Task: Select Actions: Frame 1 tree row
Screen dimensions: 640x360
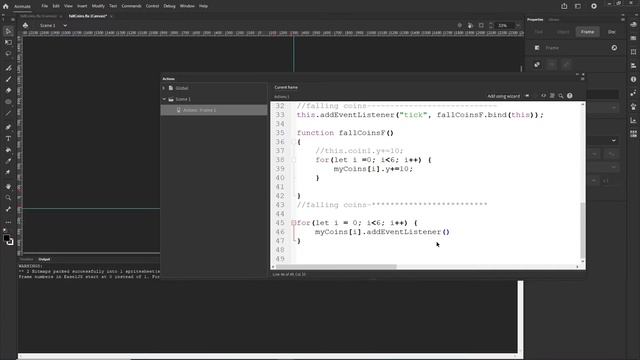Action: [x=214, y=110]
